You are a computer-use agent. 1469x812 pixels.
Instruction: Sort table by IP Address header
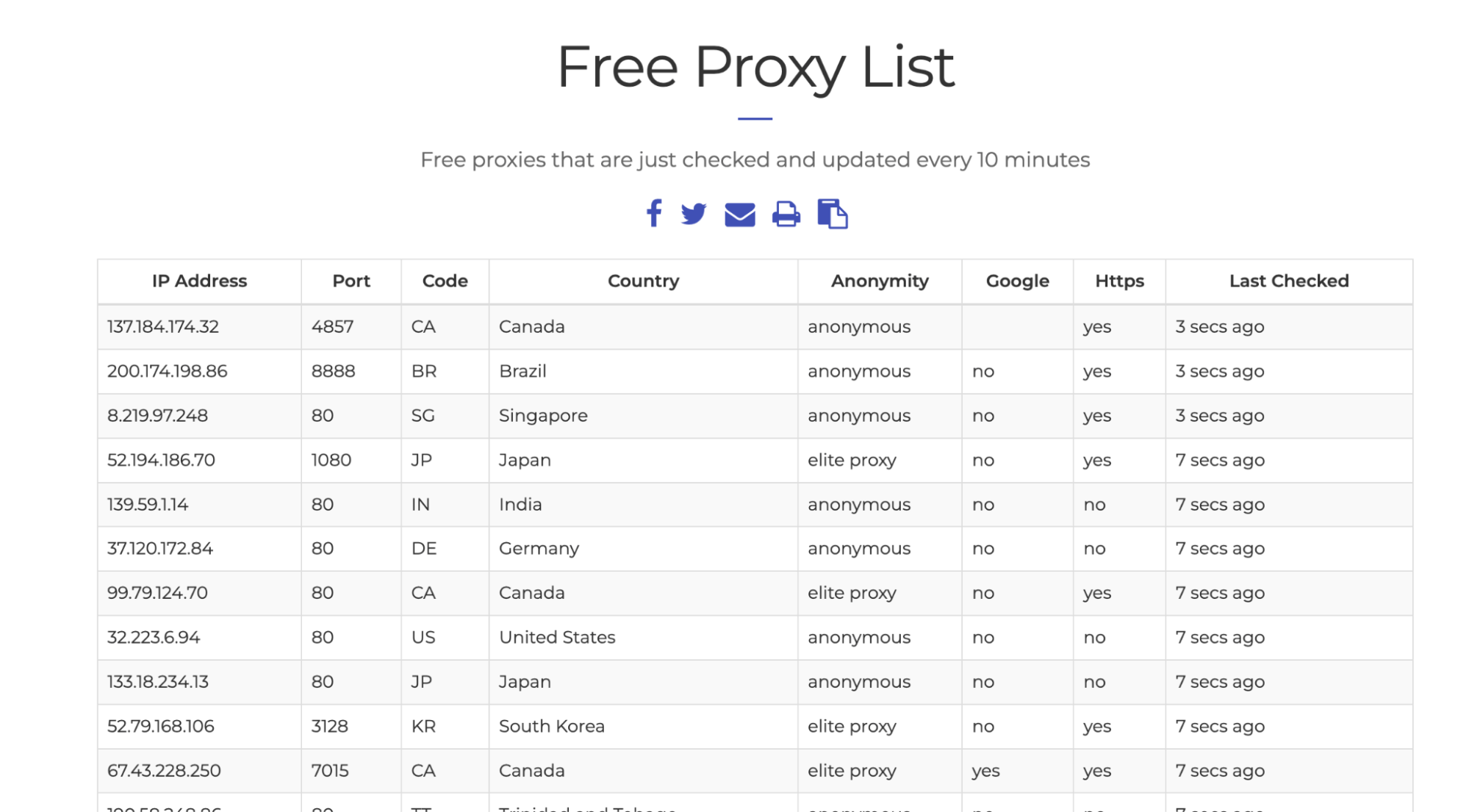point(199,281)
